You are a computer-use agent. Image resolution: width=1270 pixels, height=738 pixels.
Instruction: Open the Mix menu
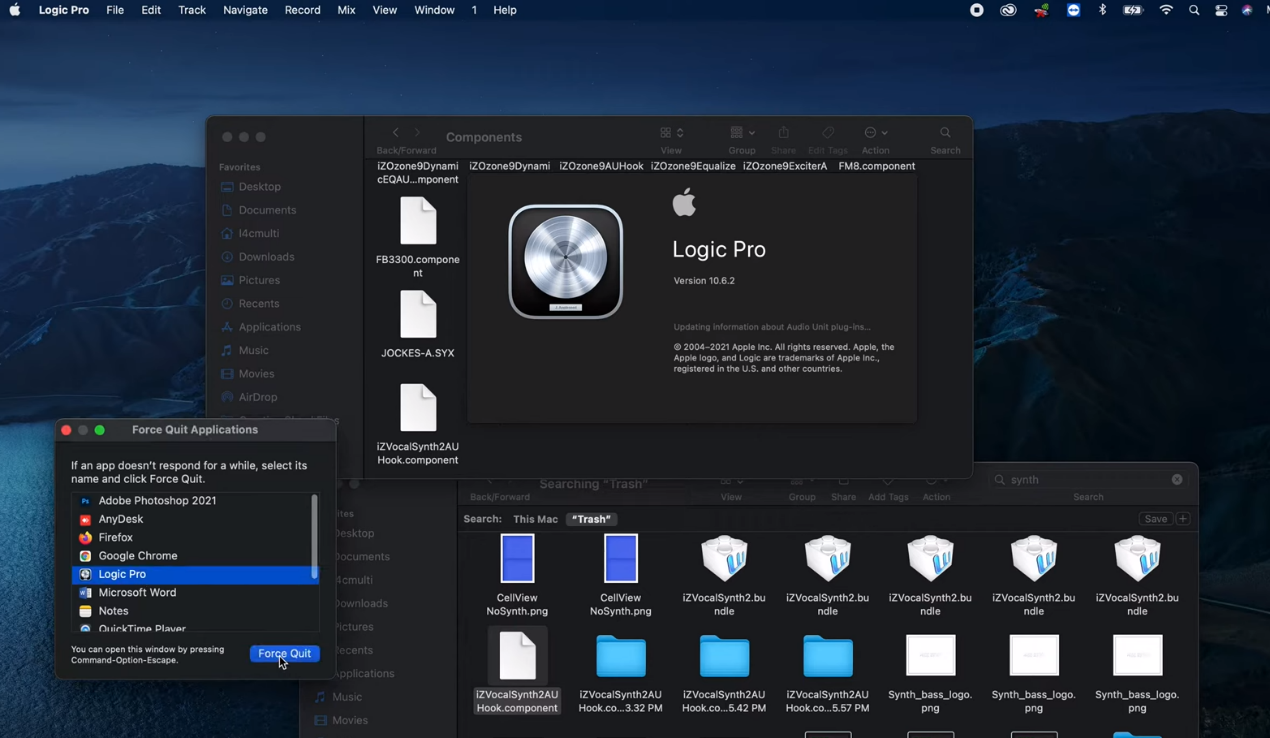point(346,10)
